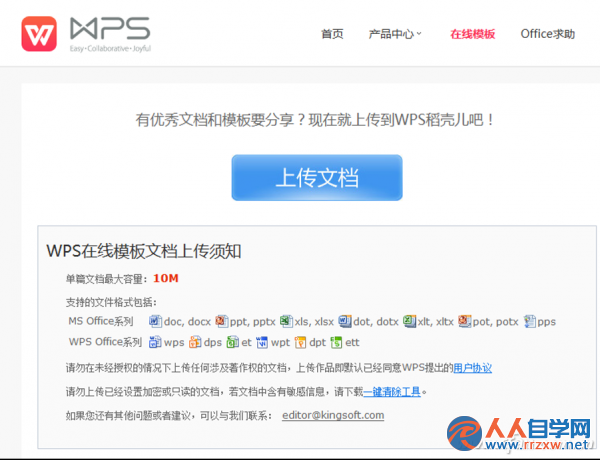Click the 单篇文档最大容量 label
The image size is (600, 460).
point(107,279)
